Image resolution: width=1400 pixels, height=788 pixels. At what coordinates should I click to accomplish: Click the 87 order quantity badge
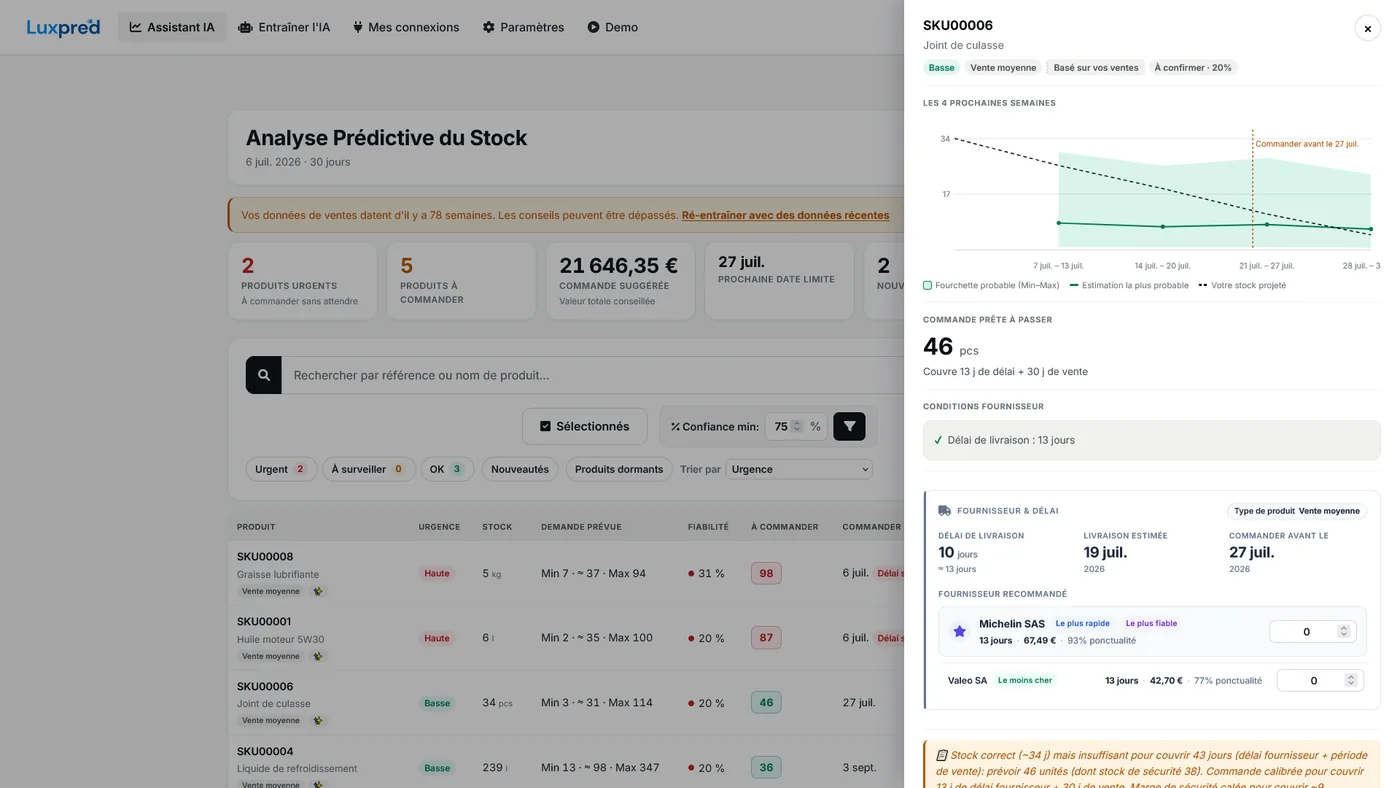pyautogui.click(x=766, y=638)
